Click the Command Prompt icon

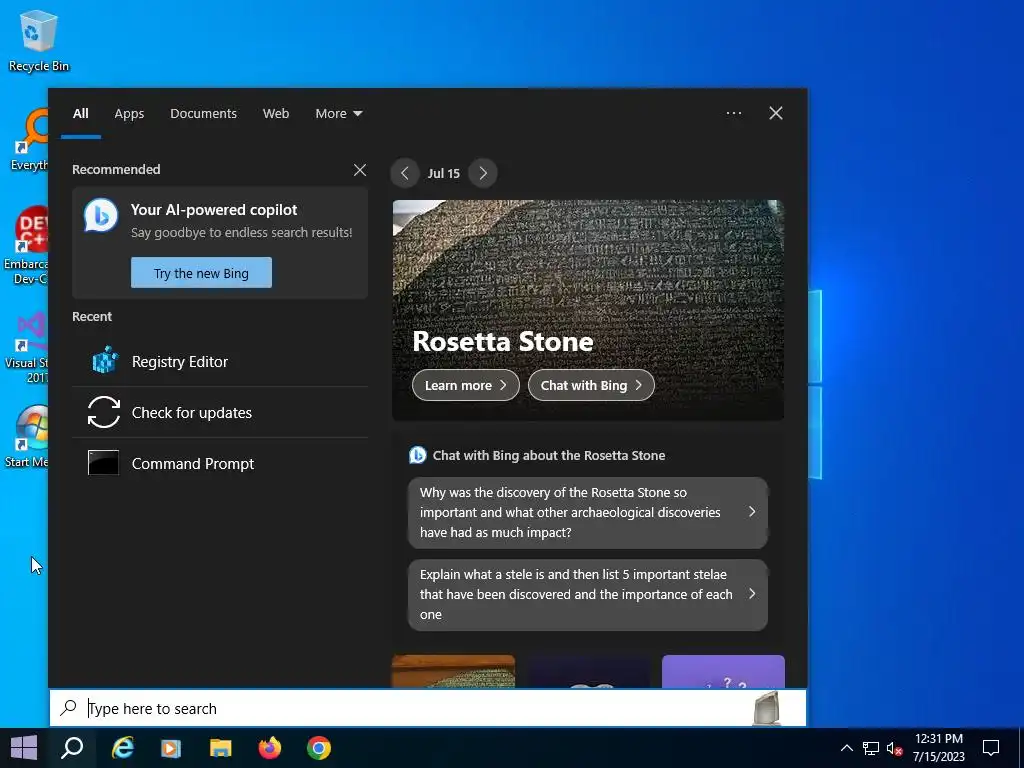pyautogui.click(x=104, y=462)
